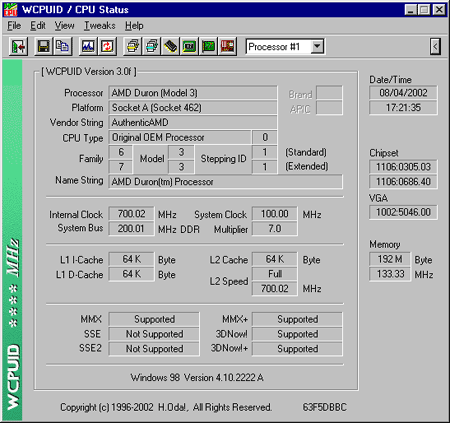Click the red motherboard icon
Viewport: 450px width, 423px height.
click(228, 46)
